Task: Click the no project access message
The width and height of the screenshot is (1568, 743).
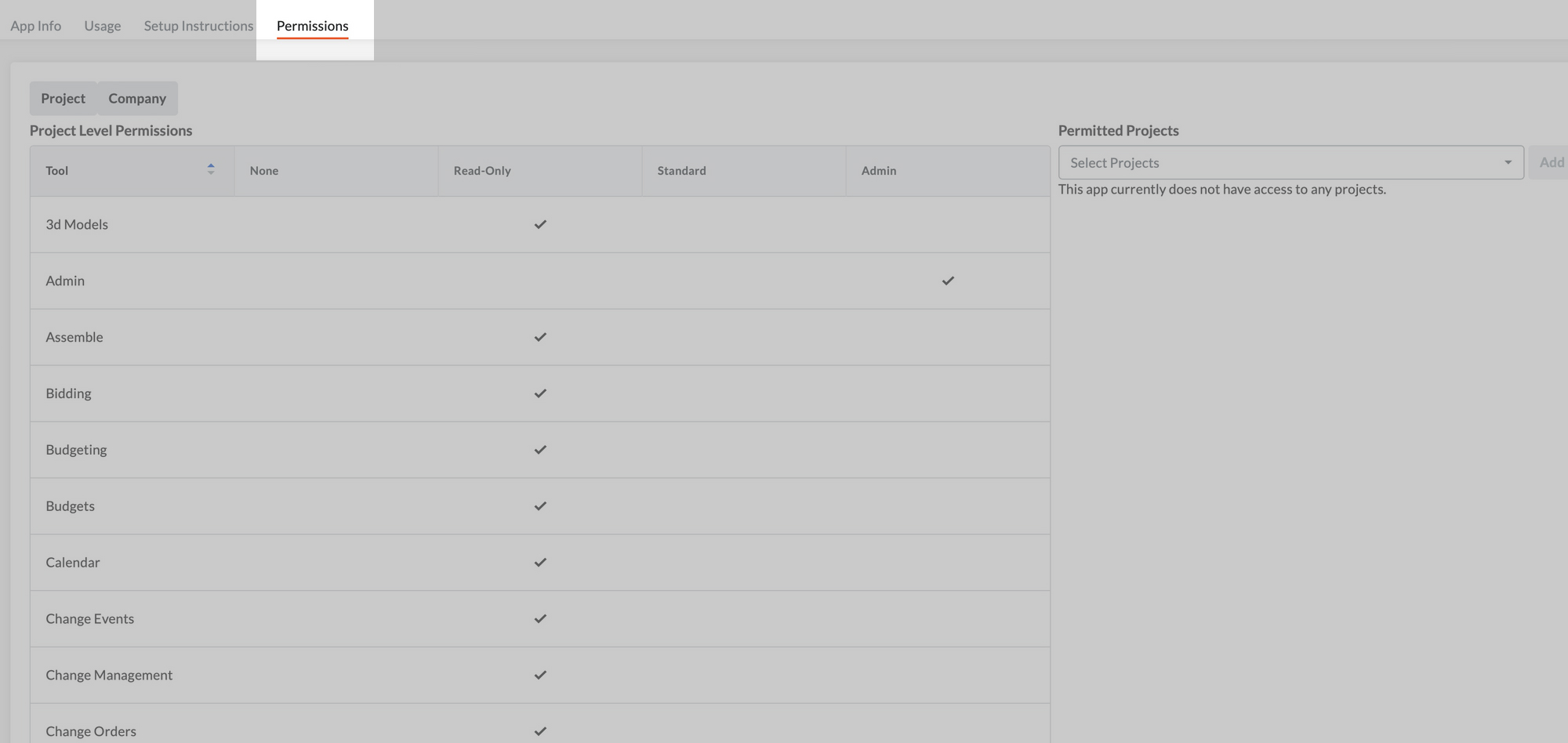Action: (x=1222, y=189)
